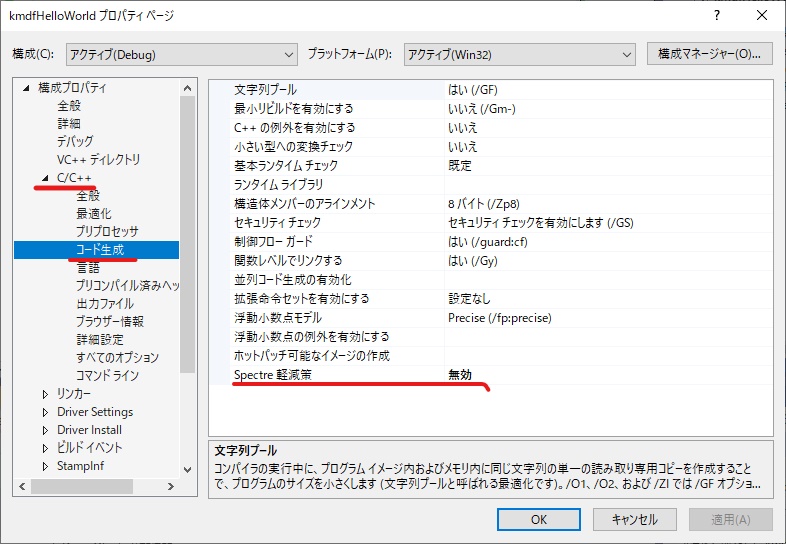The image size is (786, 544).
Task: Select プリコンパイル済みヘッダー in the tree
Action: pyautogui.click(x=127, y=285)
